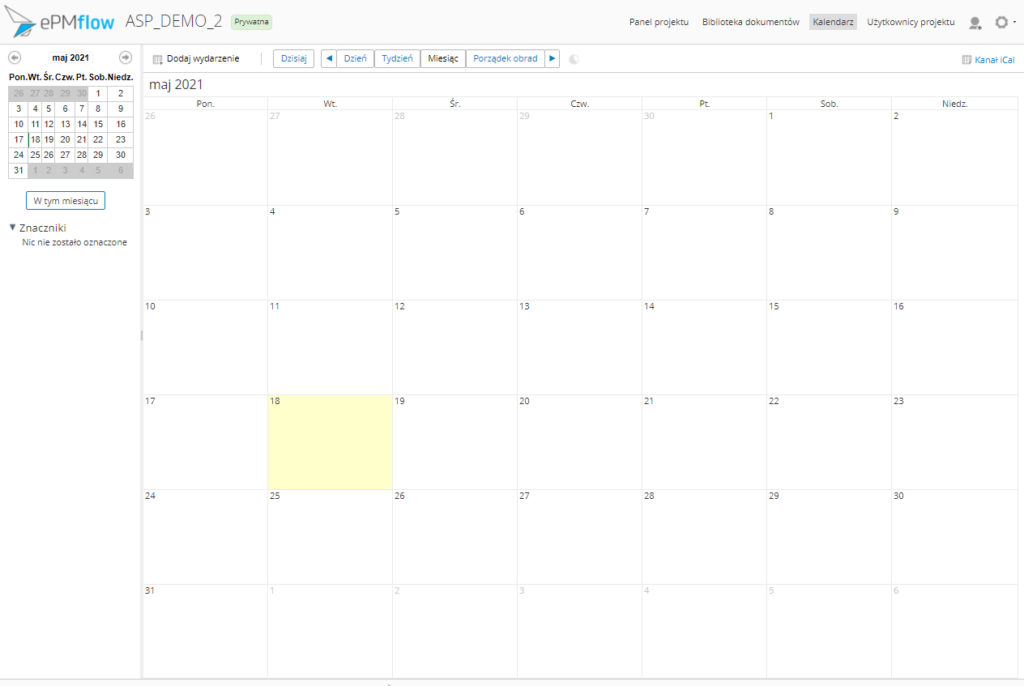Switch to Dzień view
This screenshot has width=1024, height=686.
click(x=355, y=59)
